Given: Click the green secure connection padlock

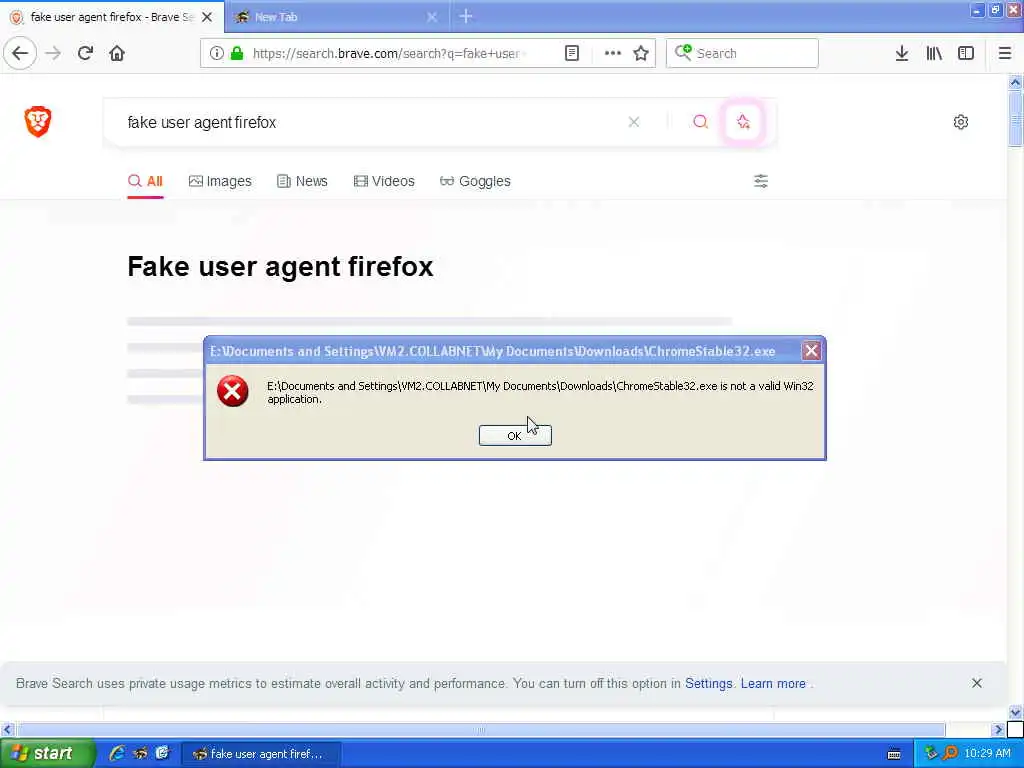Looking at the screenshot, I should coord(236,53).
